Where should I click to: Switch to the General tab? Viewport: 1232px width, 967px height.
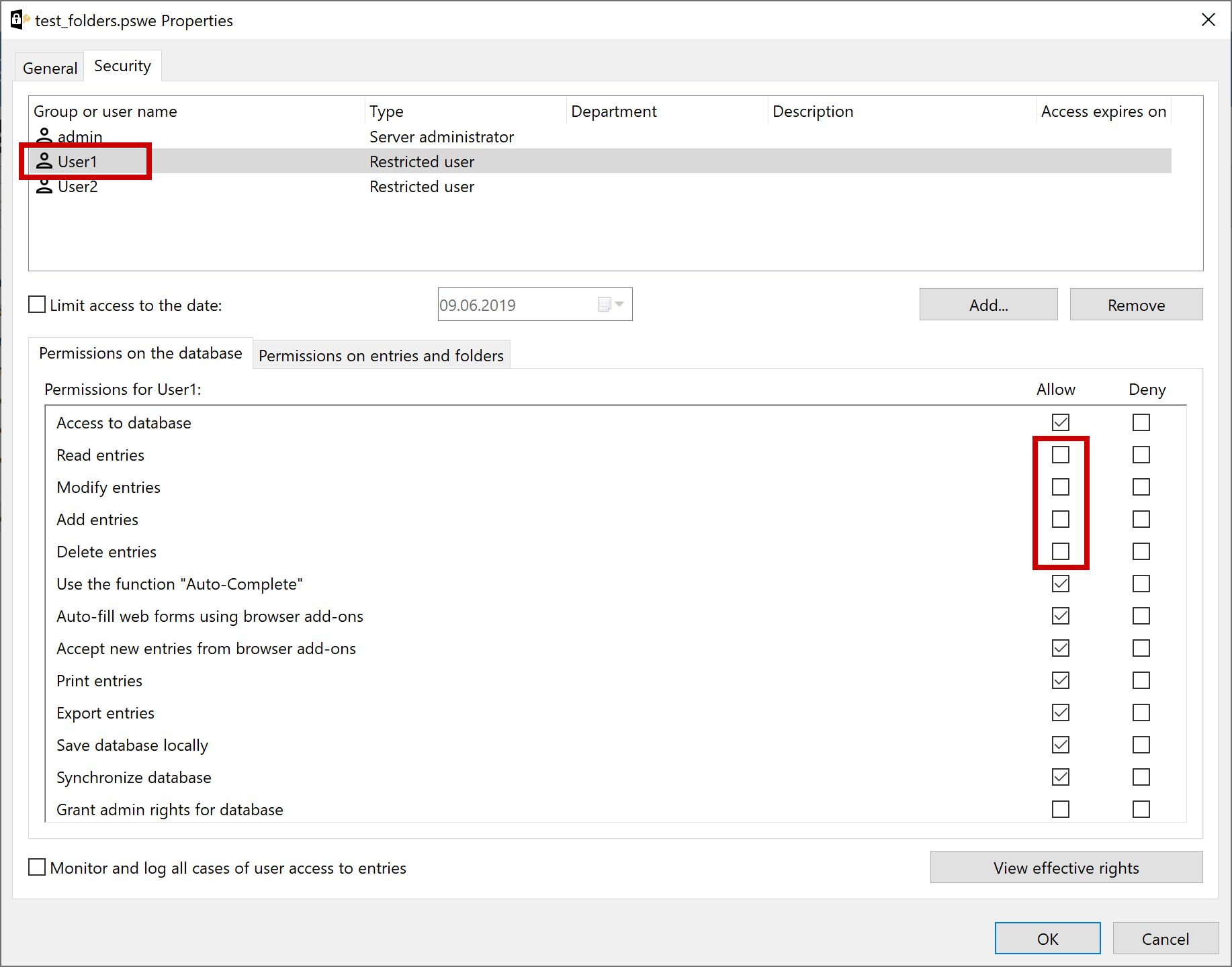pos(50,68)
